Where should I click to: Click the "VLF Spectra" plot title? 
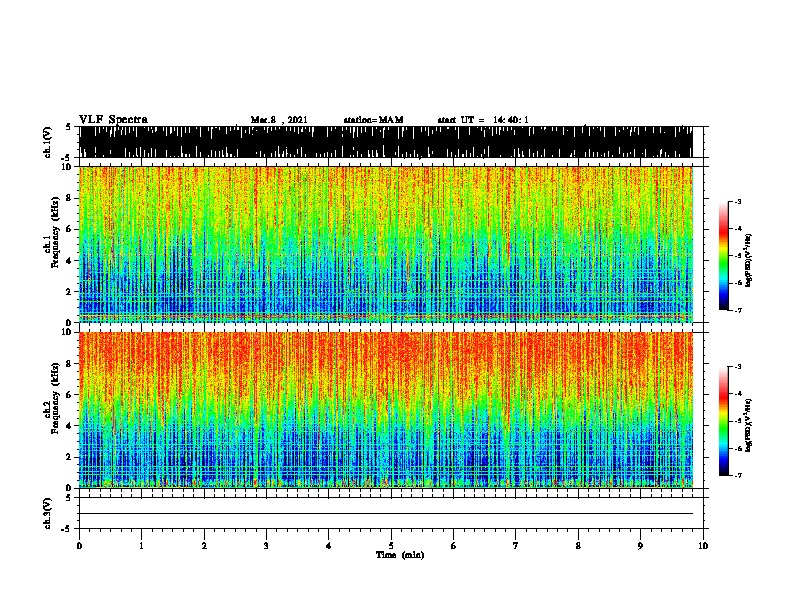tap(113, 120)
